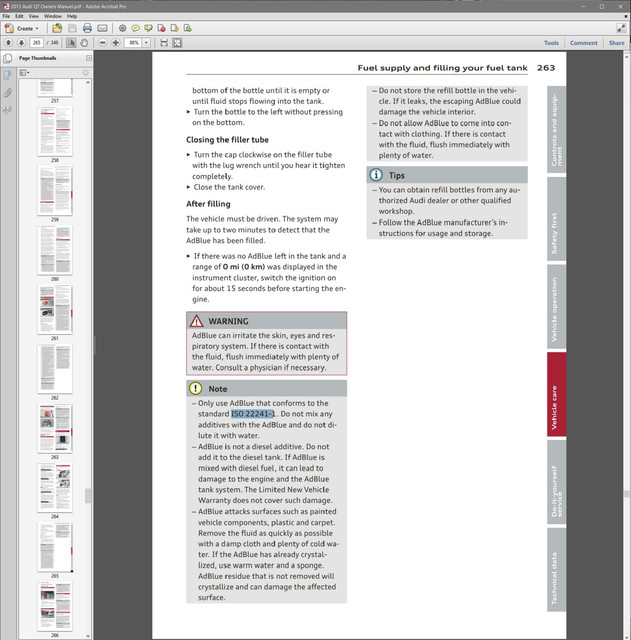Open the Attachments paperclip panel icon

point(7,93)
